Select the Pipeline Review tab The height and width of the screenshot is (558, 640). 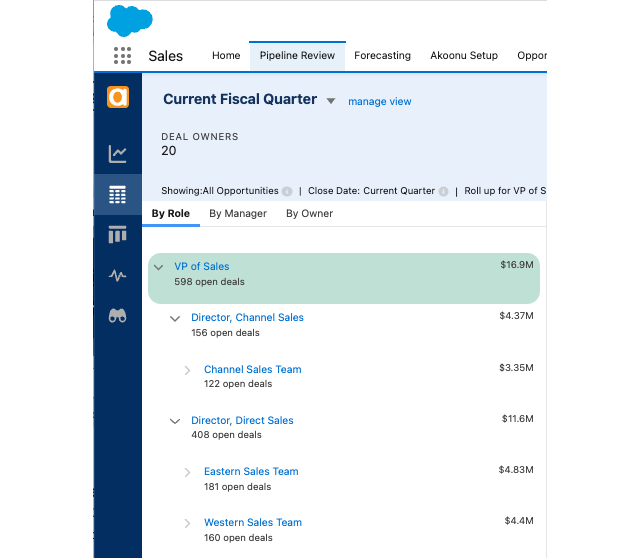[x=297, y=56]
